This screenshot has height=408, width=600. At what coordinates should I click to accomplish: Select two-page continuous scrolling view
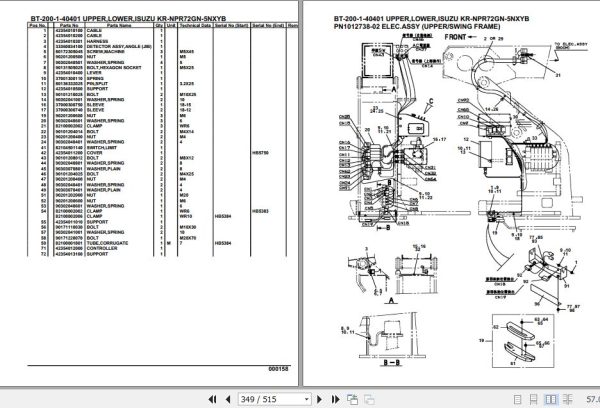pyautogui.click(x=568, y=400)
